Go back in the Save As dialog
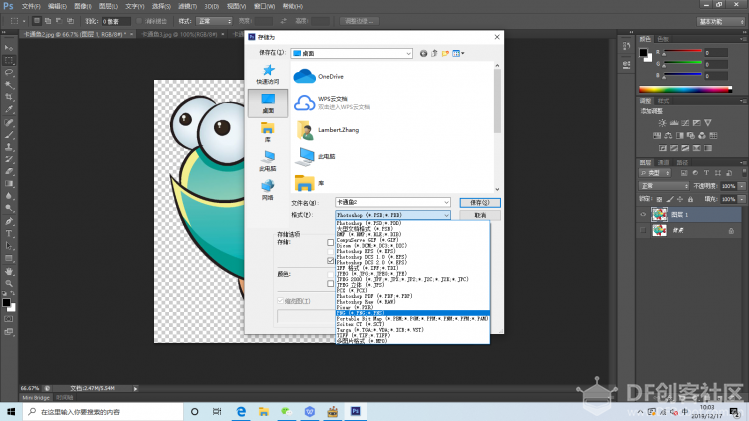749x421 pixels. coord(423,54)
